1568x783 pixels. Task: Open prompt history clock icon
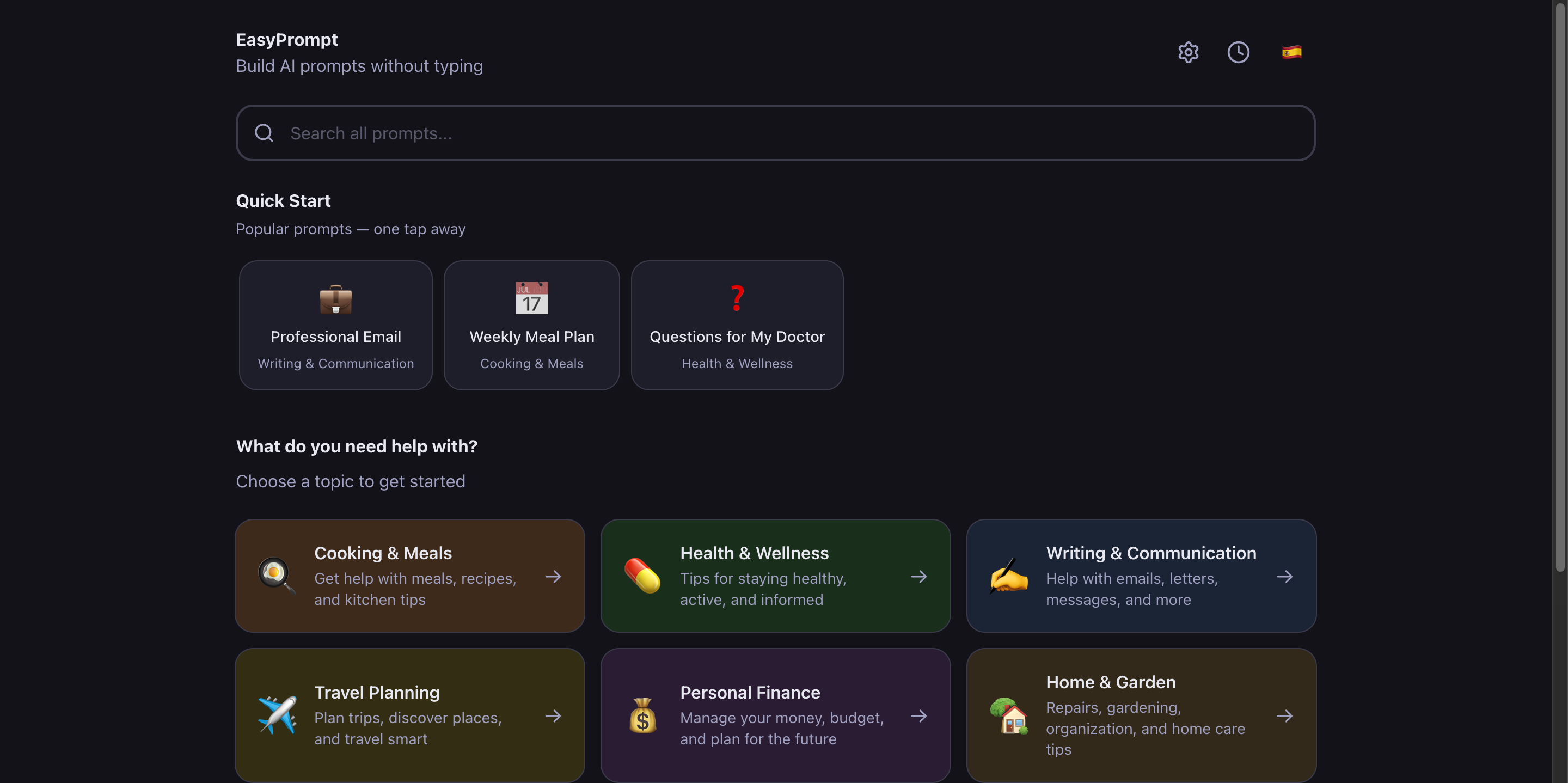coord(1238,52)
